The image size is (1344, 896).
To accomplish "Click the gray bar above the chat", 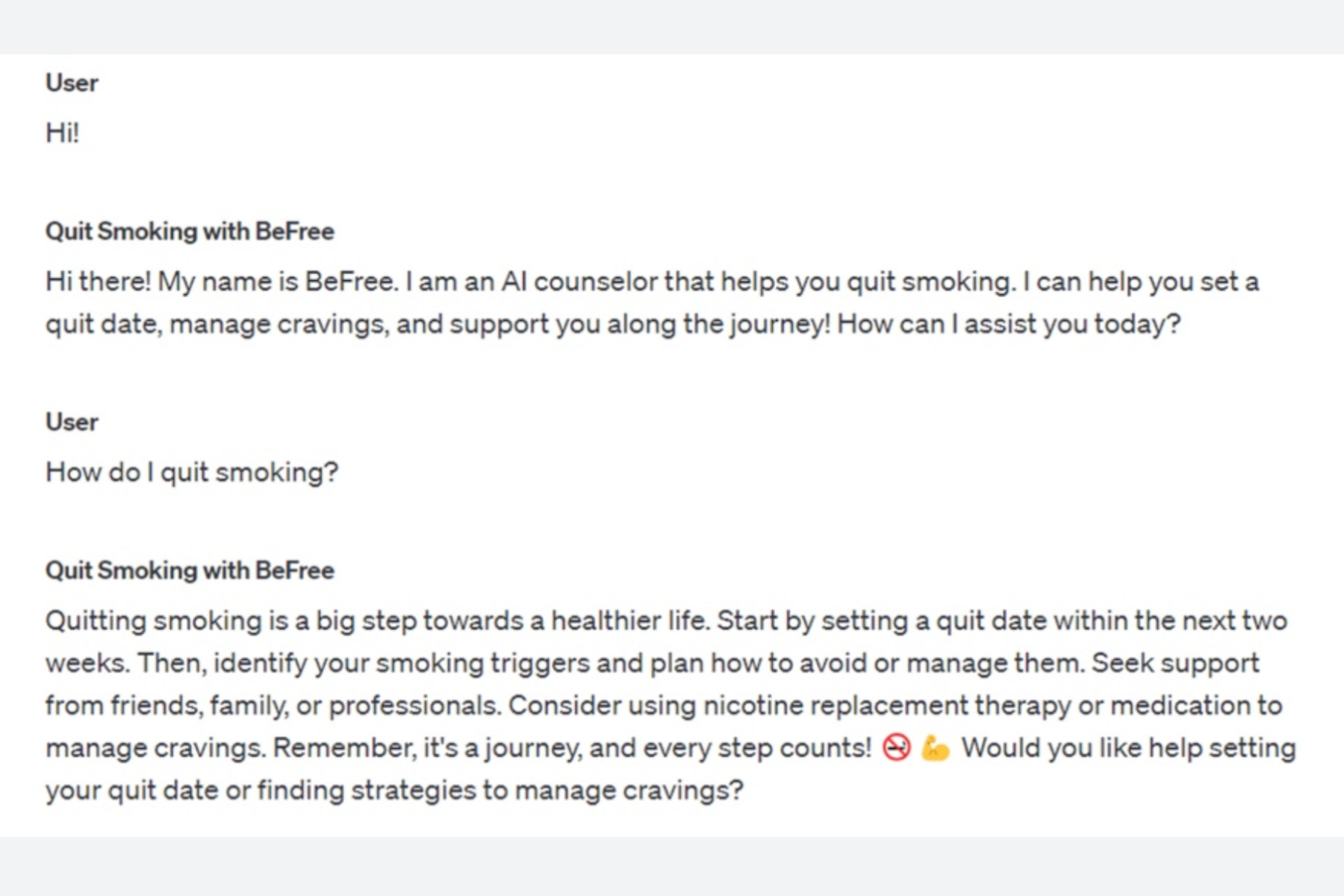I will pos(672,27).
